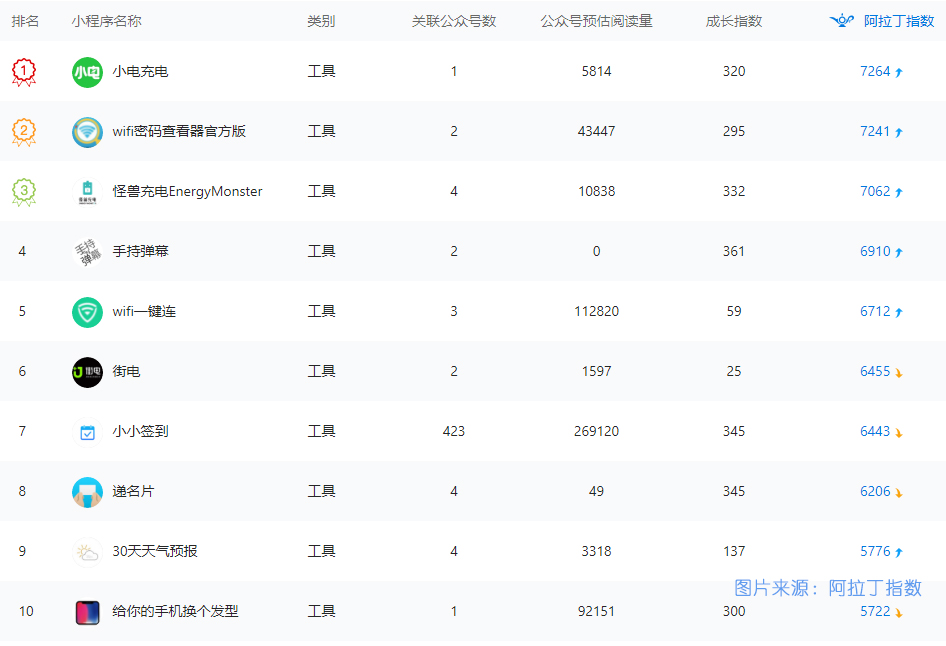Click the index value 7241
This screenshot has height=646, width=946.
click(875, 131)
